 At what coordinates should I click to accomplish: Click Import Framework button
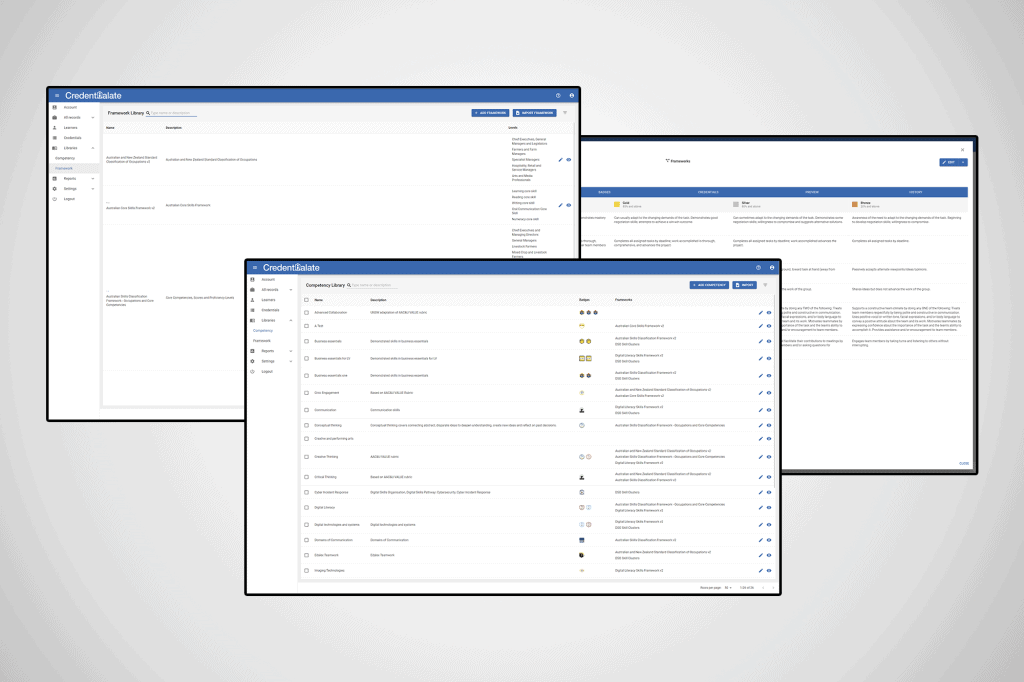pos(534,113)
